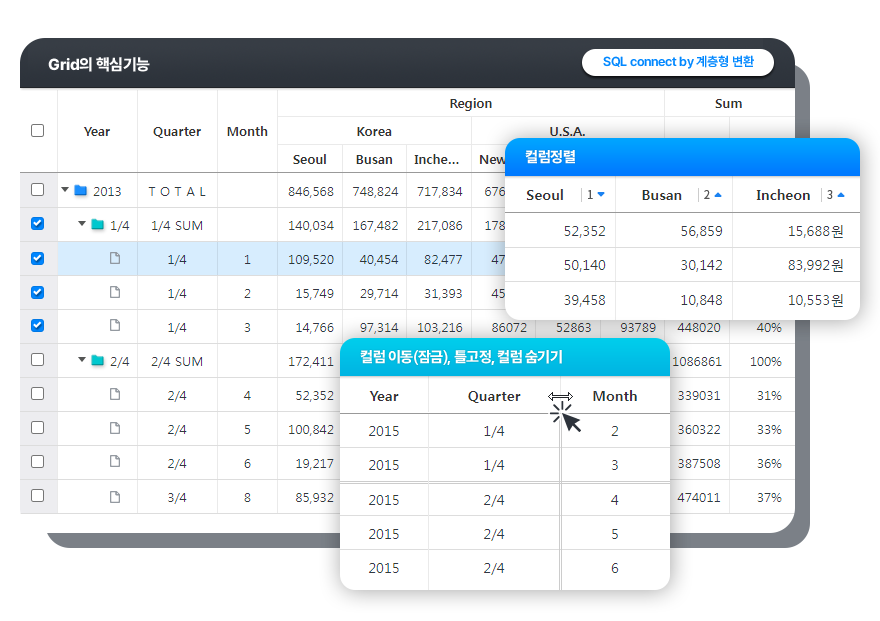Click the document icon in Month 1 row
The width and height of the screenshot is (880, 621).
tap(115, 259)
